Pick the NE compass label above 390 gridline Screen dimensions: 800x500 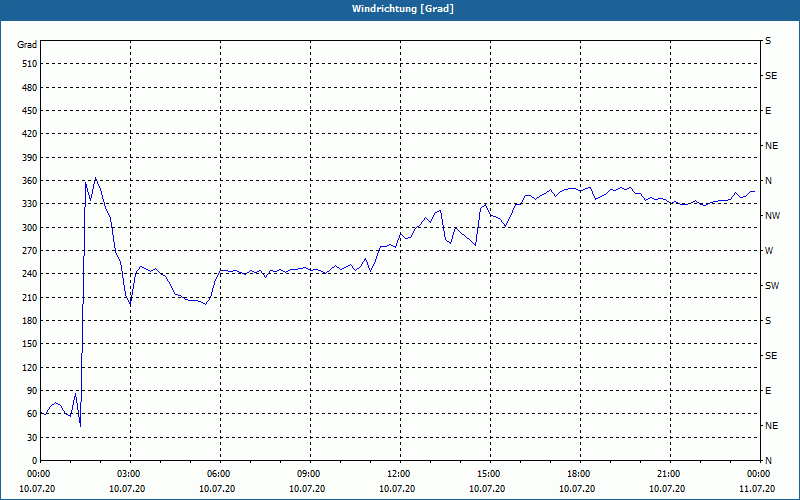click(771, 146)
